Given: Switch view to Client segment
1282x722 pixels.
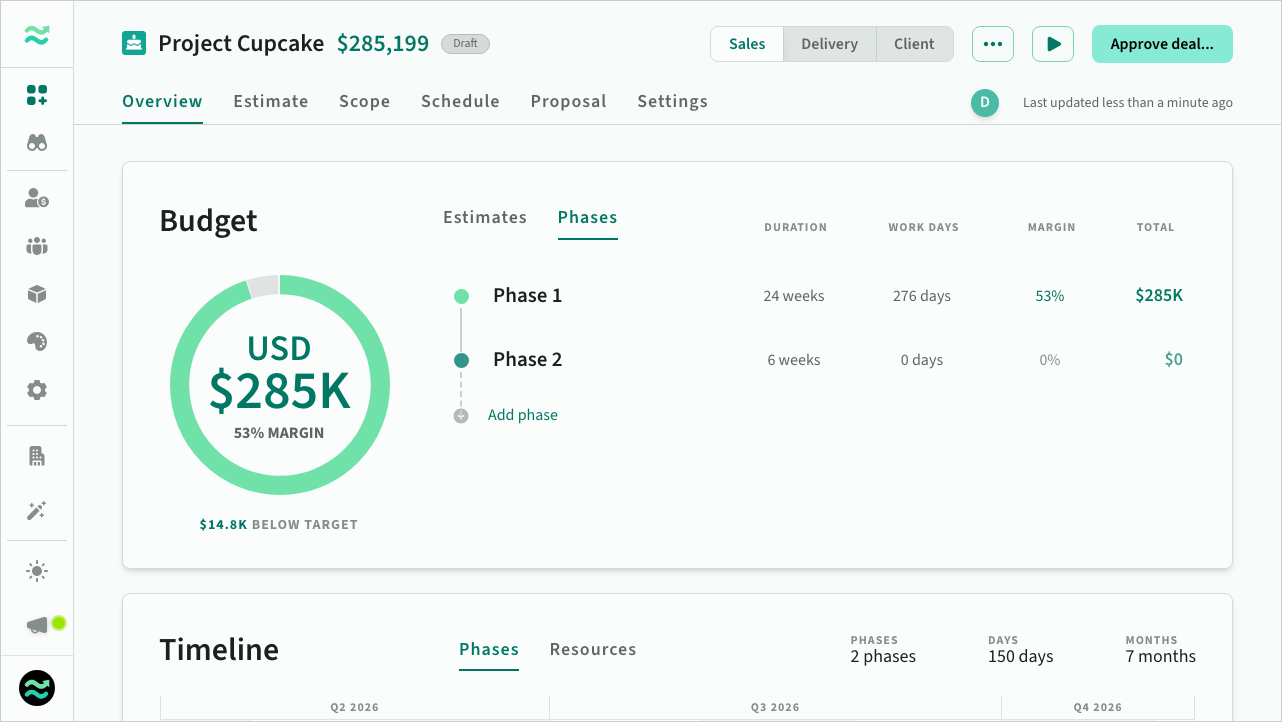Looking at the screenshot, I should point(914,44).
